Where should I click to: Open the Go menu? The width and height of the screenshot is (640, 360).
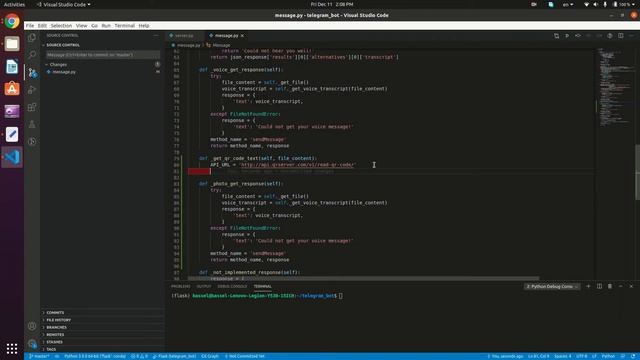pos(94,25)
